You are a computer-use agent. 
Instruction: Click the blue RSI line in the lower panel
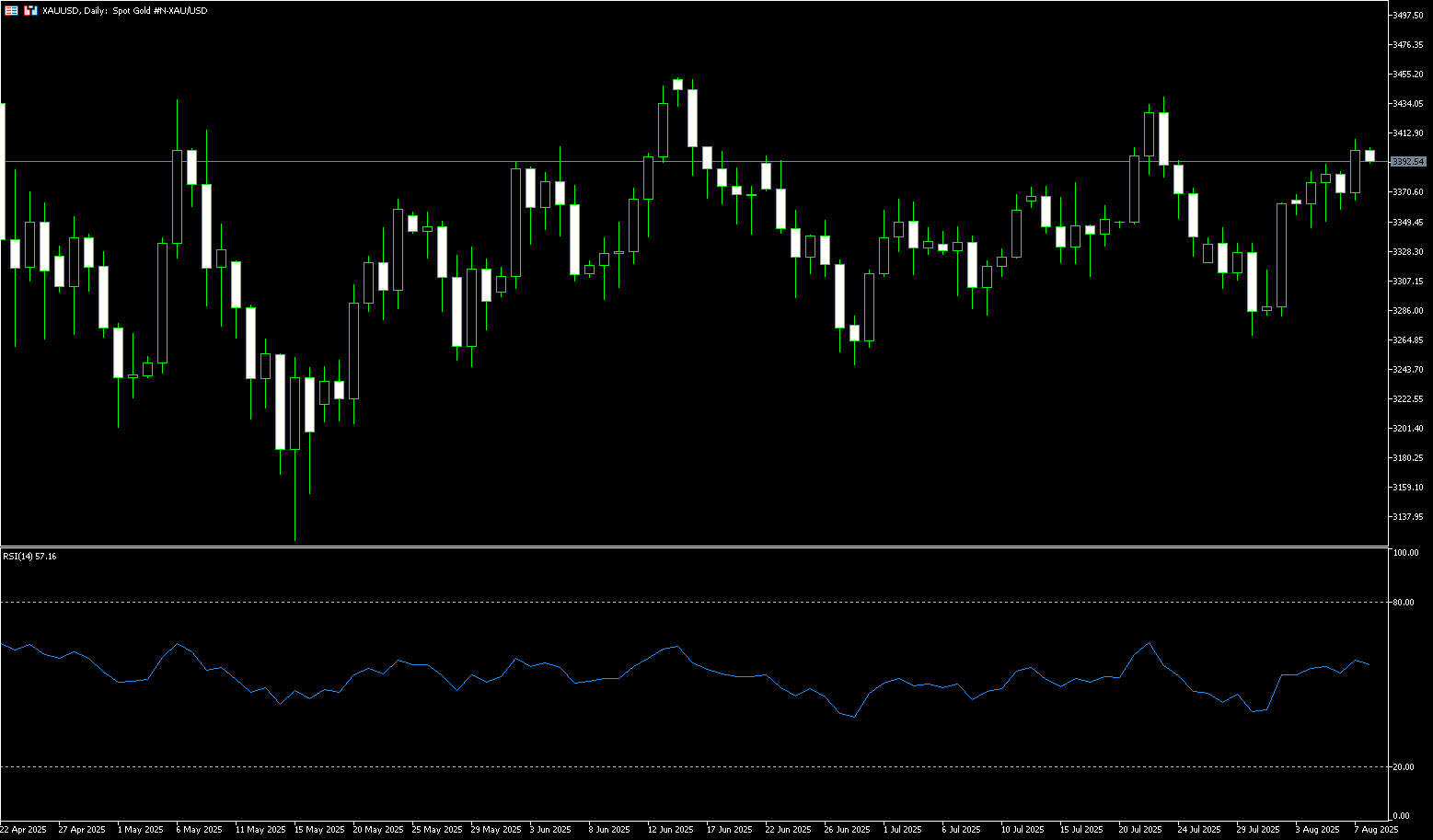[x=686, y=679]
